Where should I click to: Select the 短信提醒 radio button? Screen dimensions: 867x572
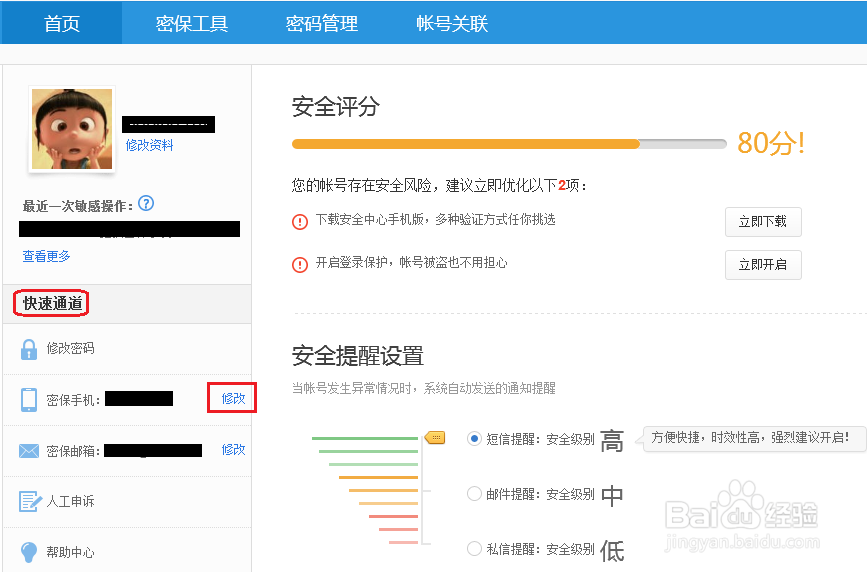[474, 439]
